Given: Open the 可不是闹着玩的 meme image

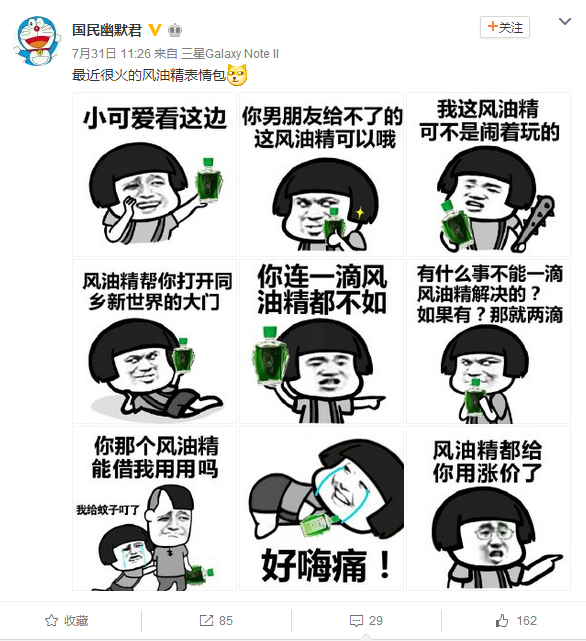Looking at the screenshot, I should click(x=488, y=175).
